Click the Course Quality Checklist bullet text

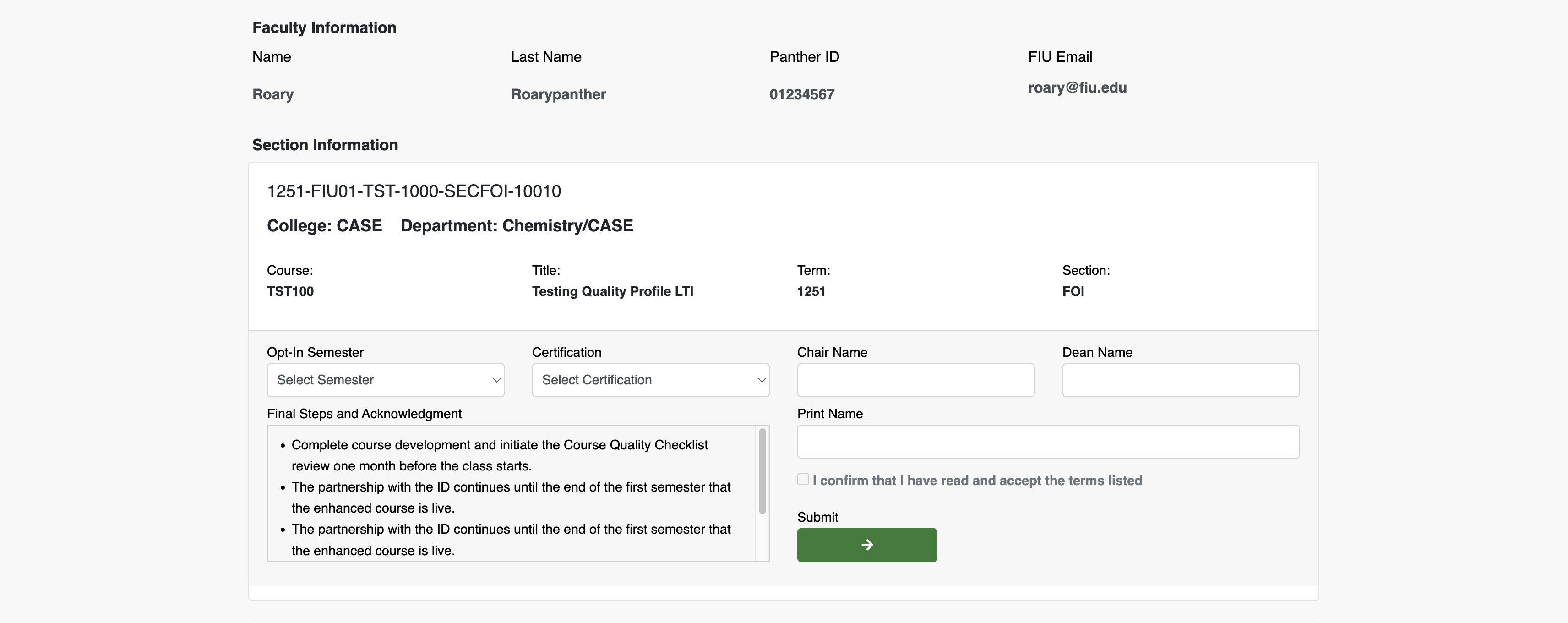click(x=500, y=455)
